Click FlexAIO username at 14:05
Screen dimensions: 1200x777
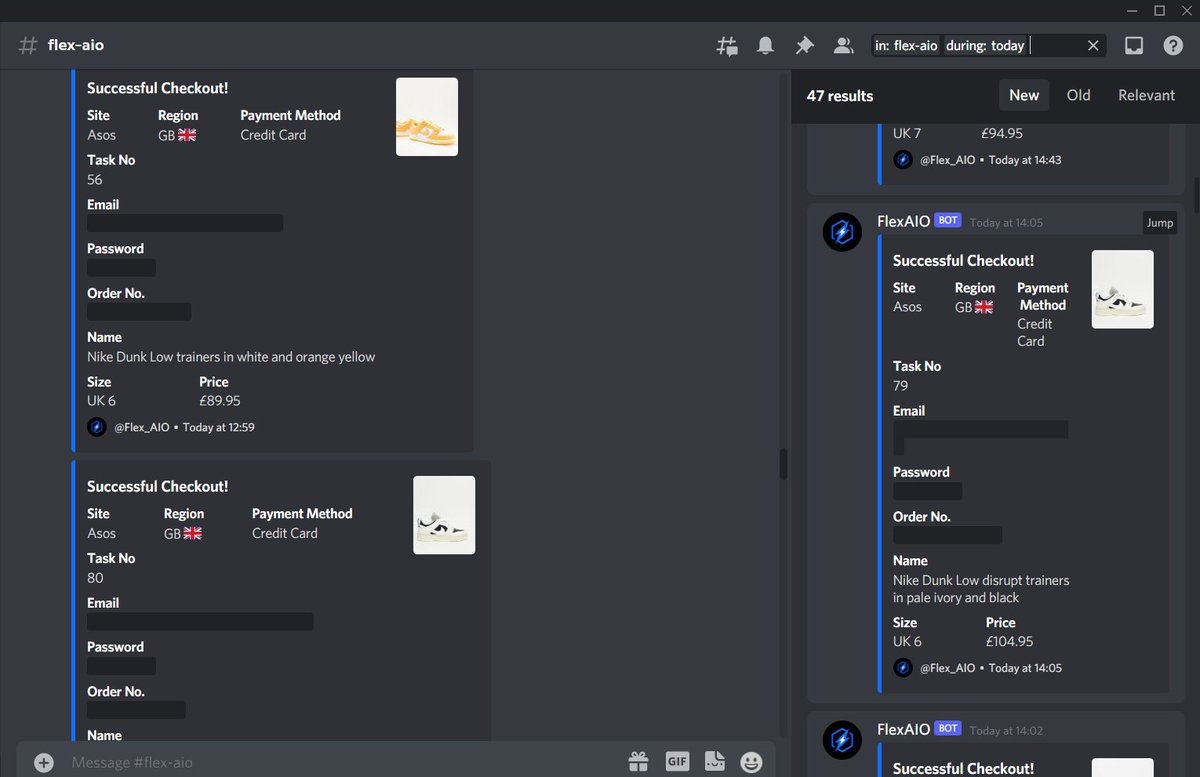[x=903, y=221]
